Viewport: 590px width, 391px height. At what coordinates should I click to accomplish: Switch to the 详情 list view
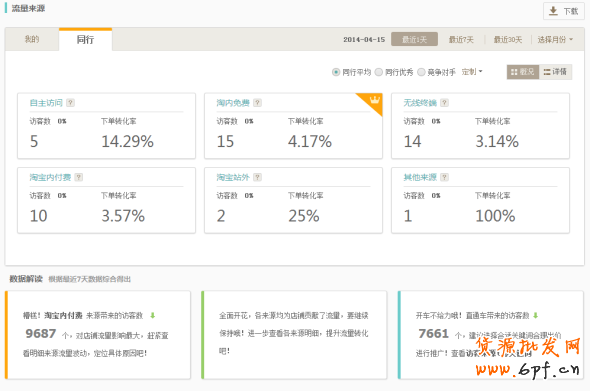(555, 72)
